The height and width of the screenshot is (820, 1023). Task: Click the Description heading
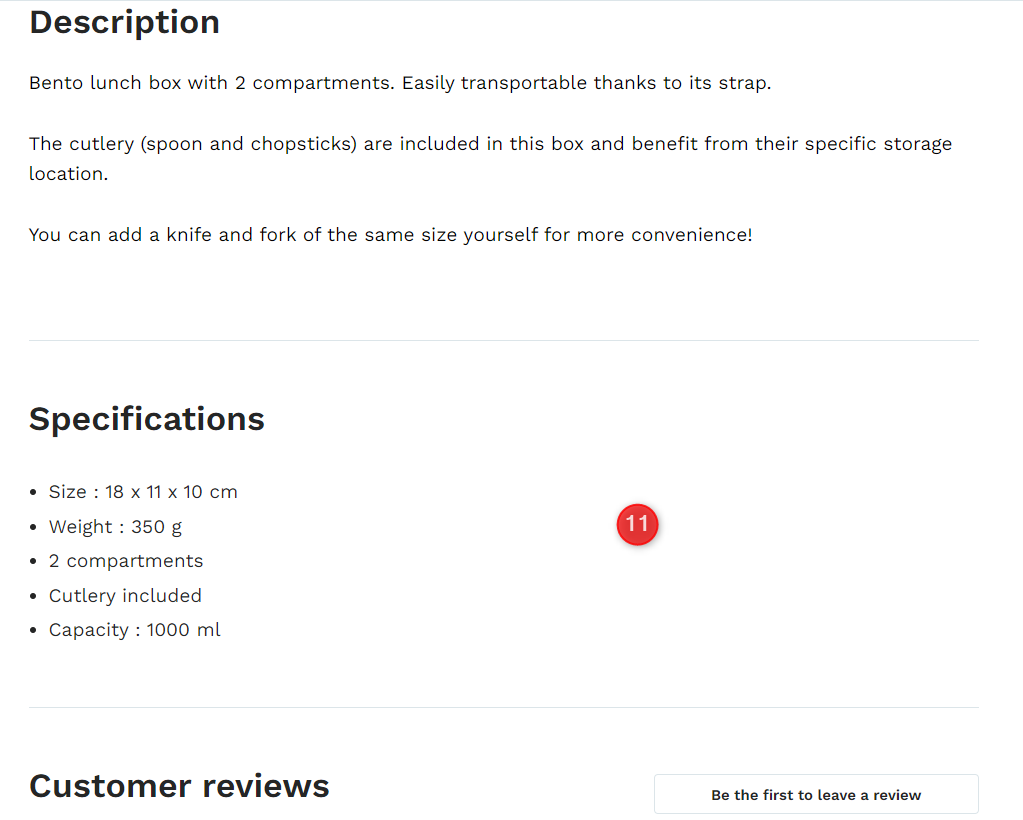click(125, 22)
